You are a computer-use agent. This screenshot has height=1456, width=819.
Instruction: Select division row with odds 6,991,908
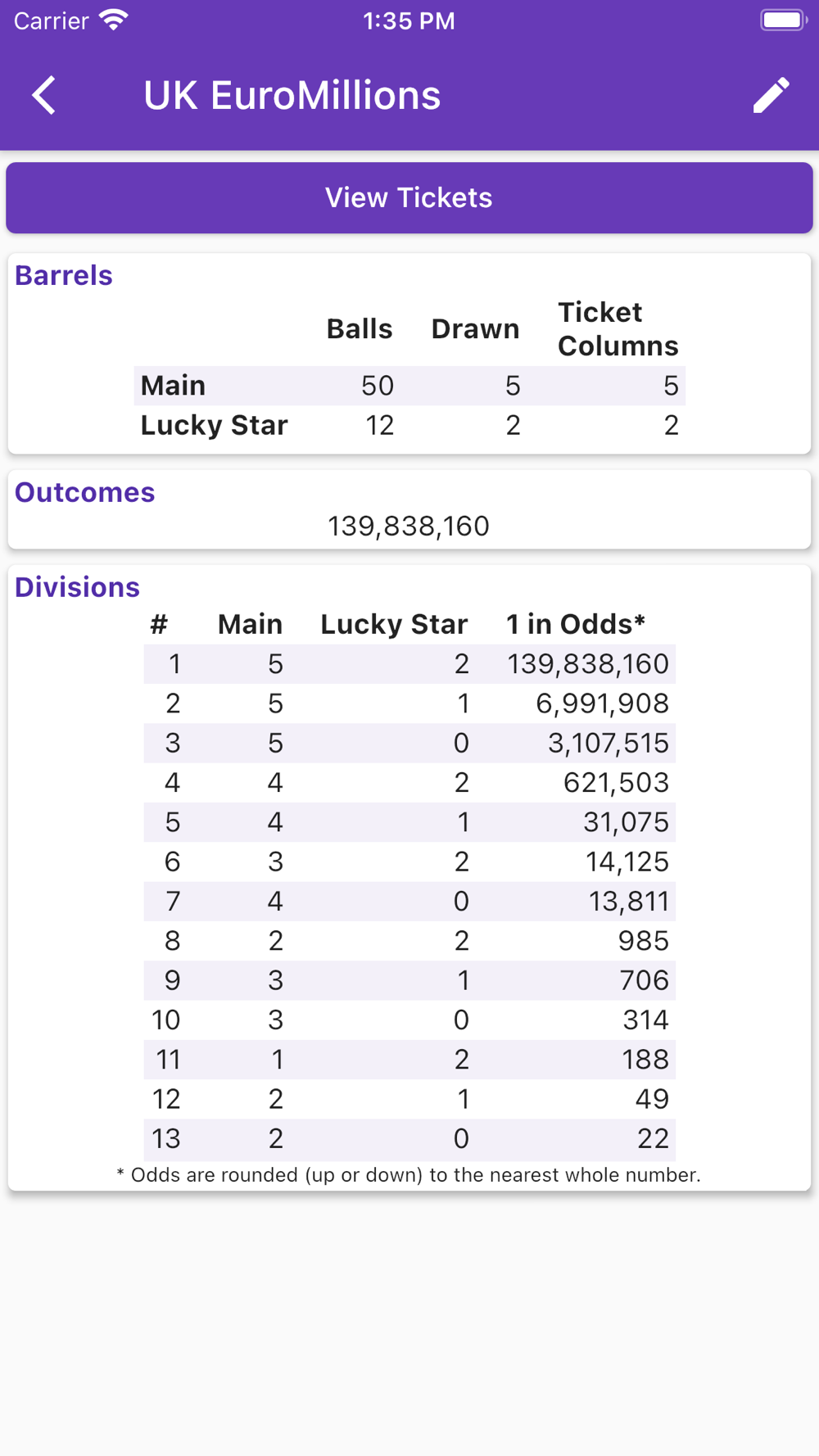(409, 703)
